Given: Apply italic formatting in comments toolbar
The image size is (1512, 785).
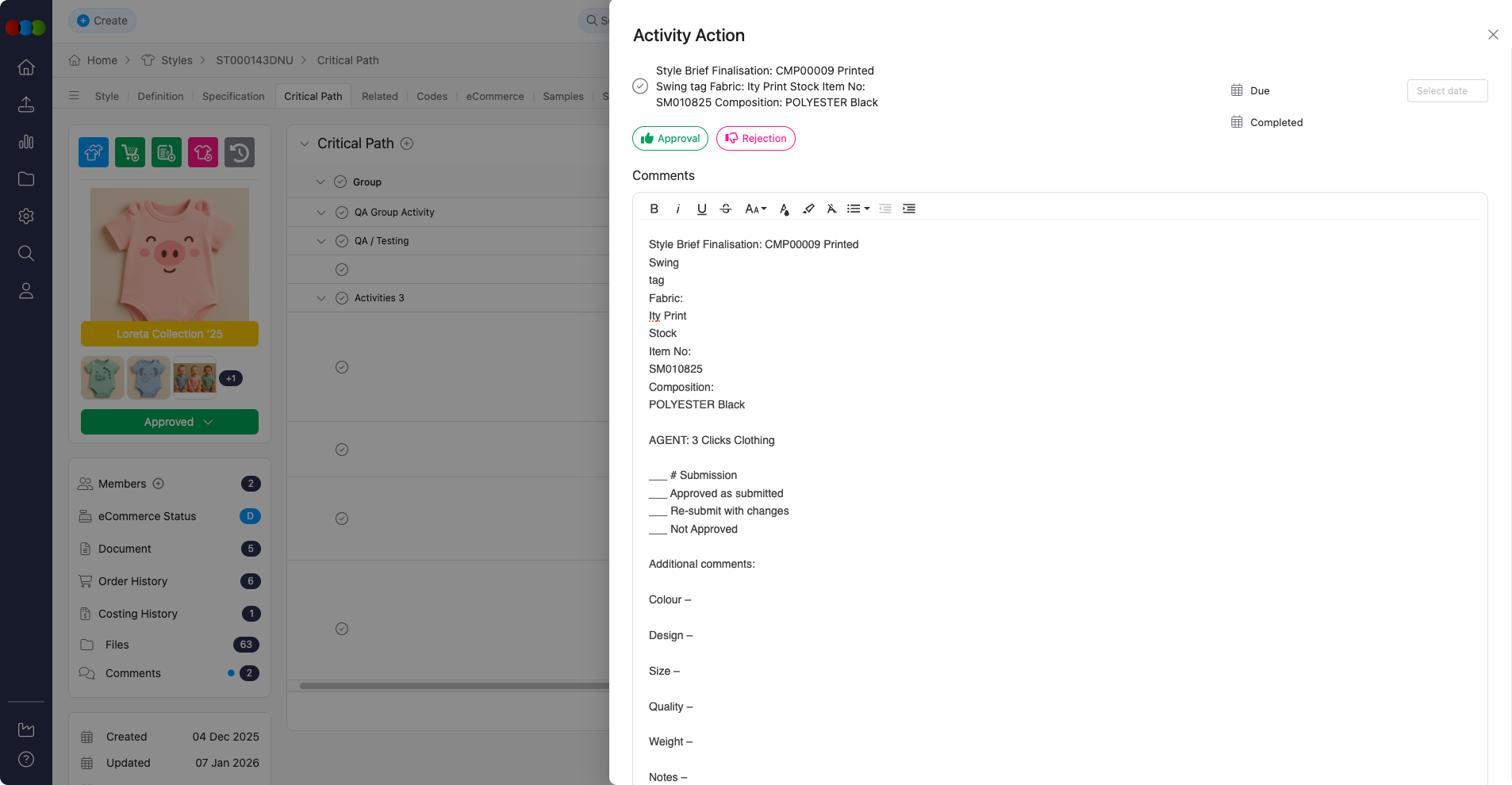Looking at the screenshot, I should (x=677, y=209).
